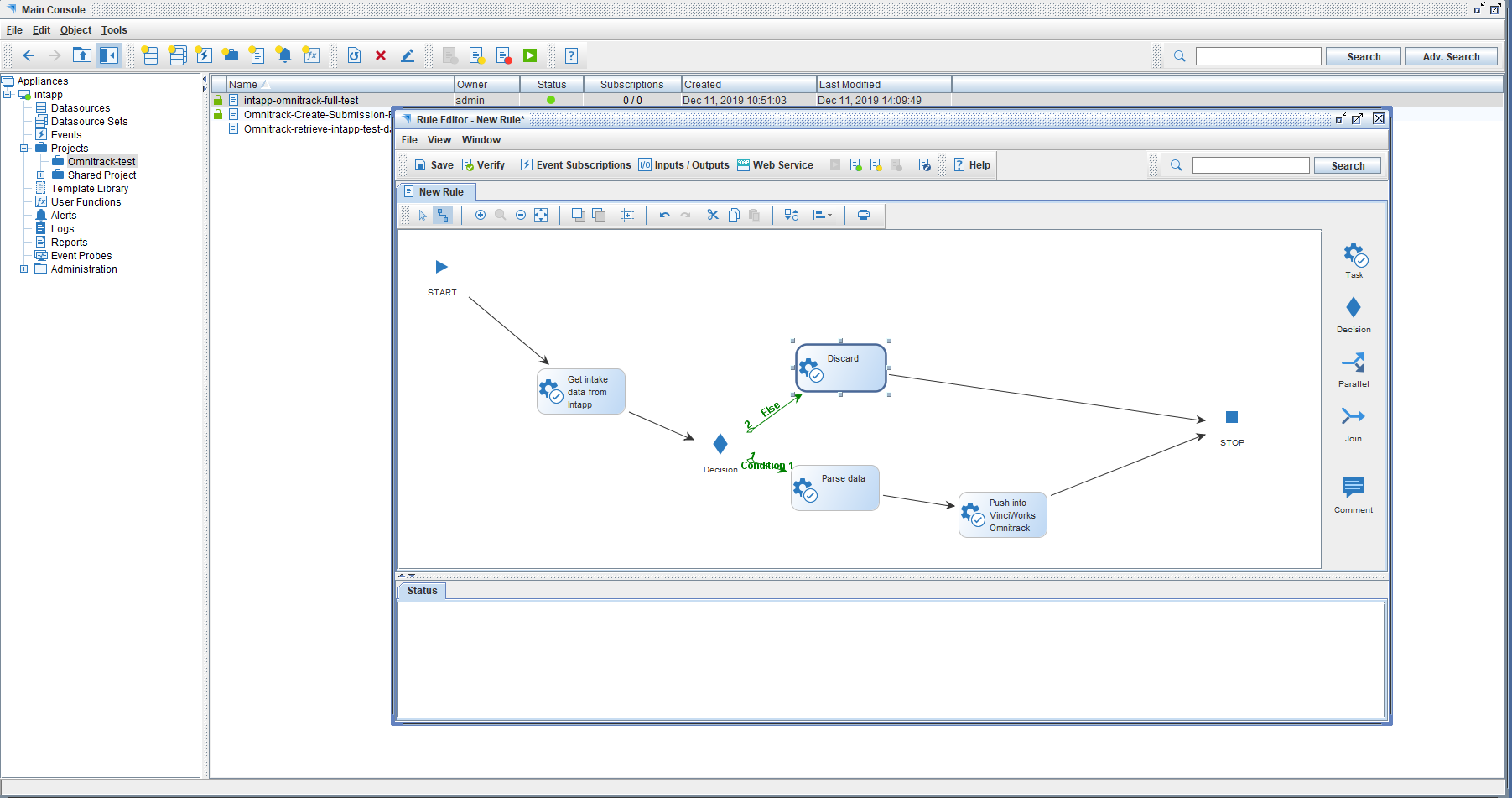Open the Window menu in Rule Editor
Viewport: 1512px width, 798px height.
click(x=481, y=140)
